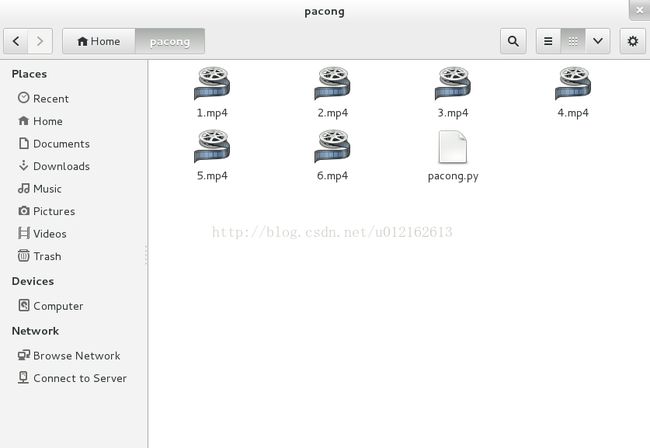The width and height of the screenshot is (650, 448).
Task: Click the Browse Network icon
Action: click(24, 355)
